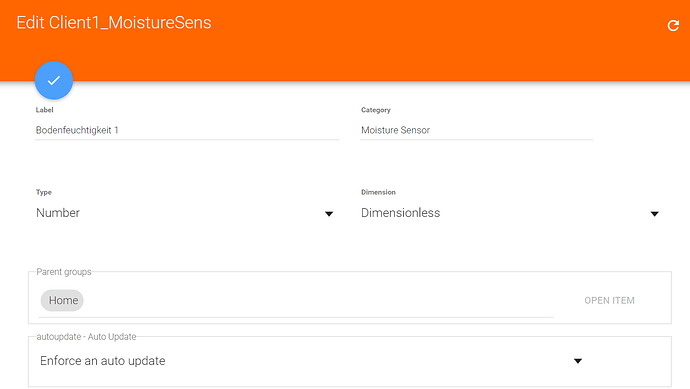Screen dimensions: 690x389
Task: Select the Home parent group chip
Action: 62,301
